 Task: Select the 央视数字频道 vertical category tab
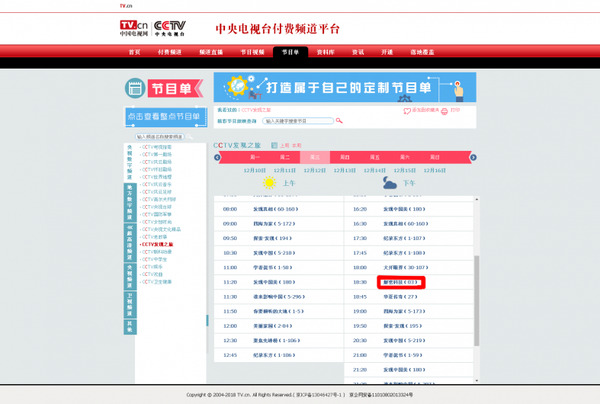[129, 162]
